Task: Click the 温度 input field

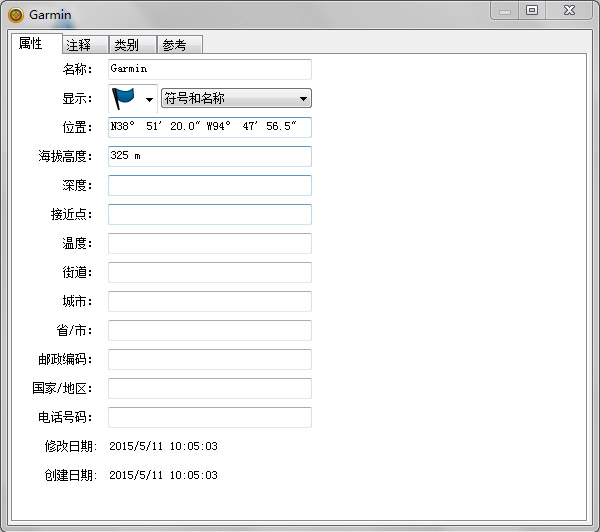Action: pos(209,243)
